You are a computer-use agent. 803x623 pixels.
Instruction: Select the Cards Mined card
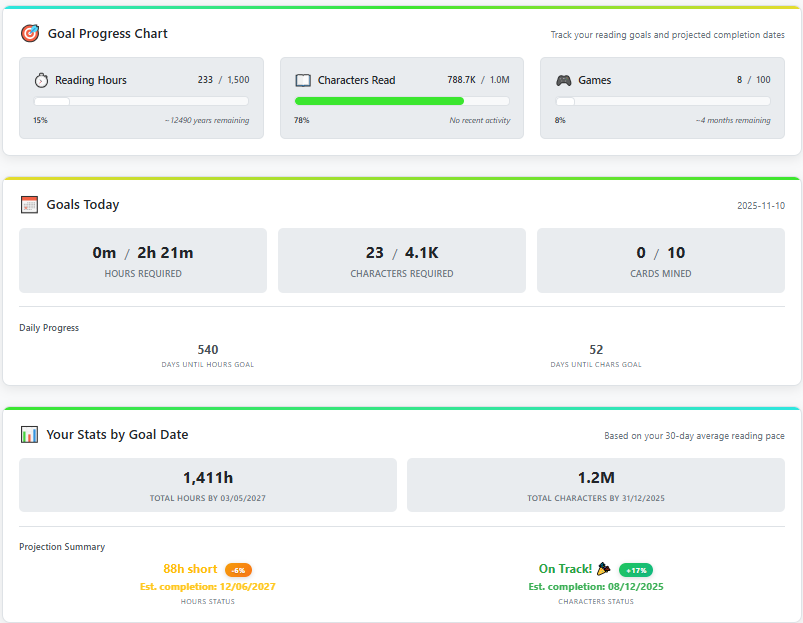tap(660, 260)
